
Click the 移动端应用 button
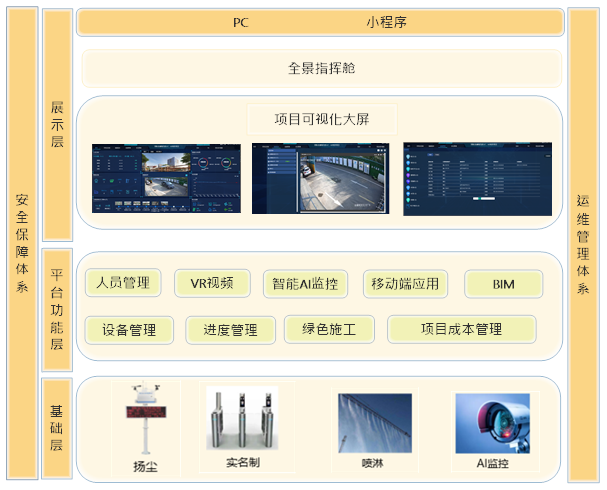(405, 284)
